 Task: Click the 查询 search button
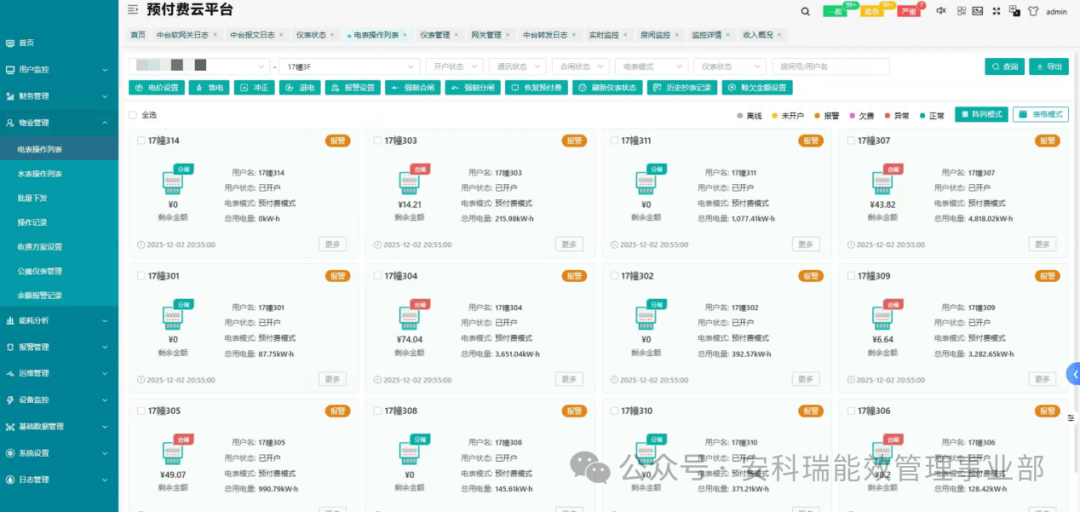point(1005,67)
